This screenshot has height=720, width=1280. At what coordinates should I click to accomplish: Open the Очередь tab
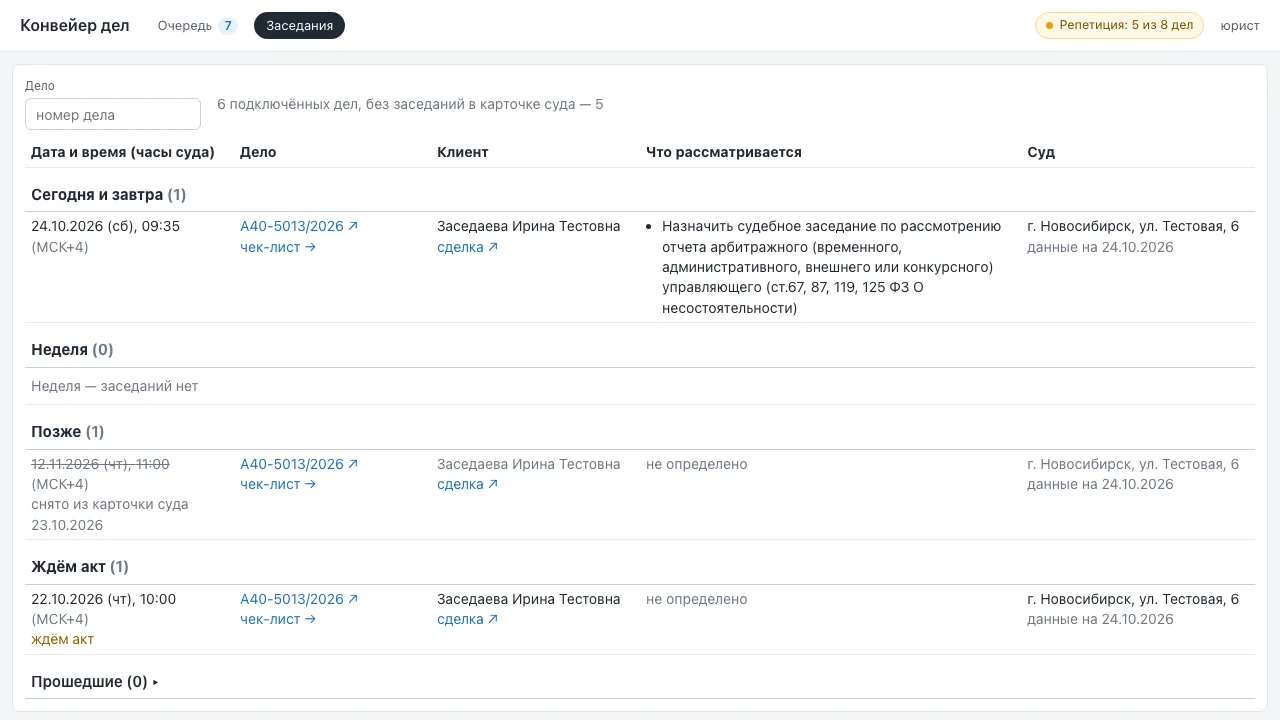(x=196, y=25)
